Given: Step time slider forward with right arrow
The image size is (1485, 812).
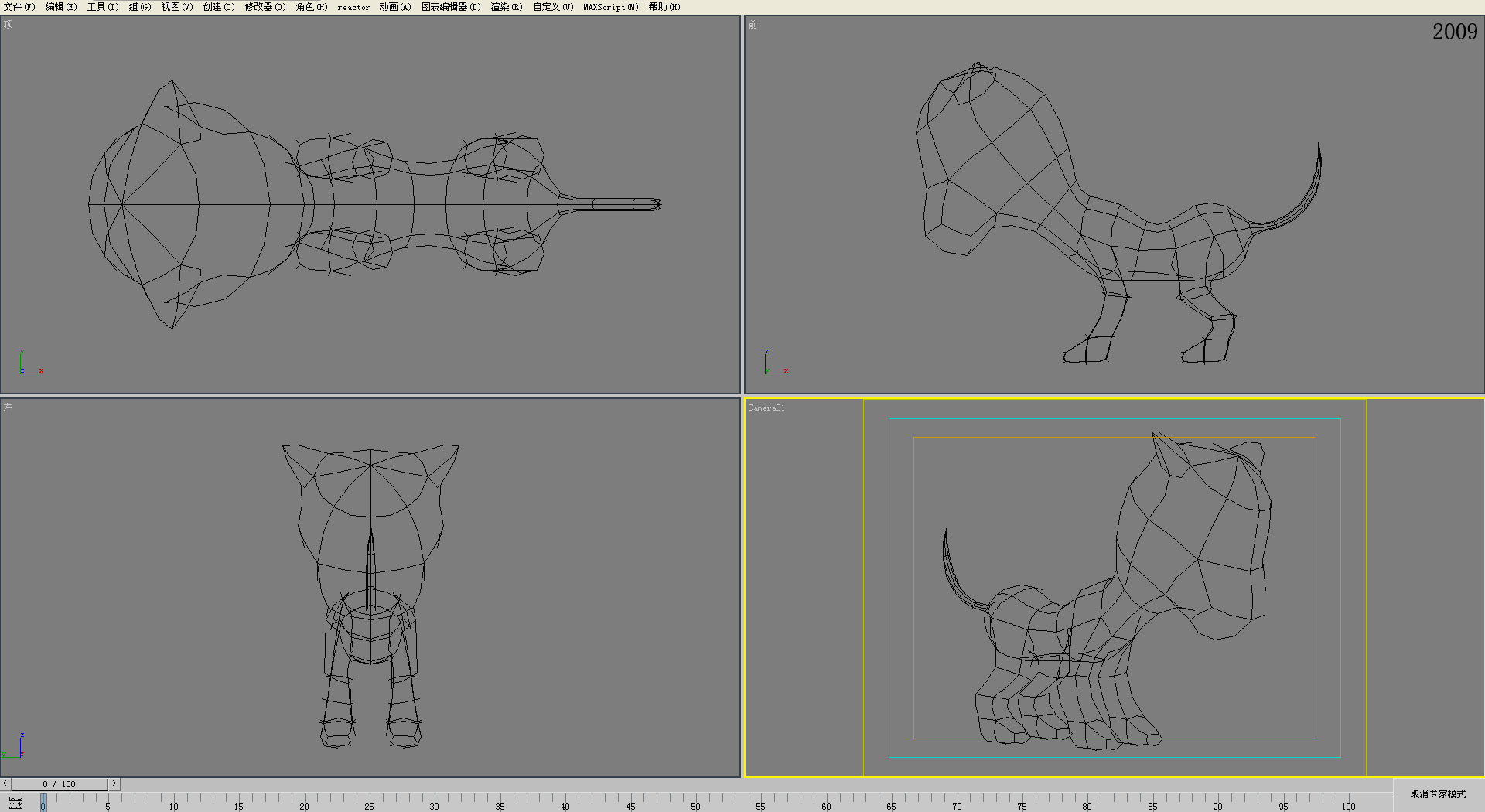Looking at the screenshot, I should 114,783.
